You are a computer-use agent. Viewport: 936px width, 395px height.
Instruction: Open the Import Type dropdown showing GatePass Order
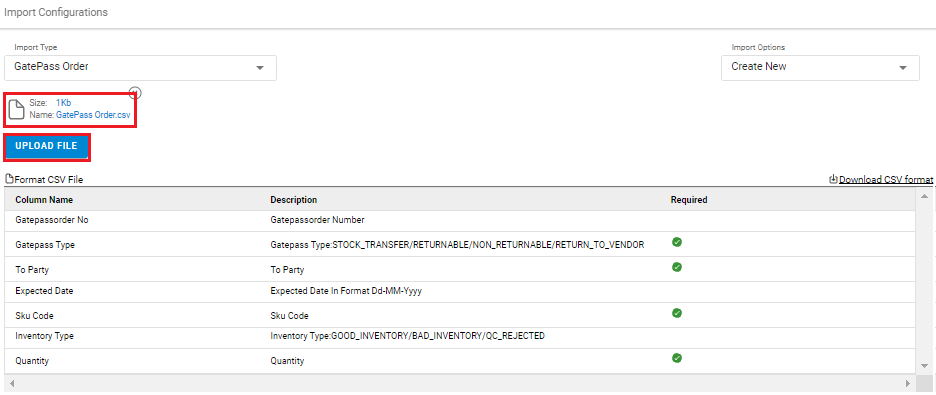[x=140, y=67]
